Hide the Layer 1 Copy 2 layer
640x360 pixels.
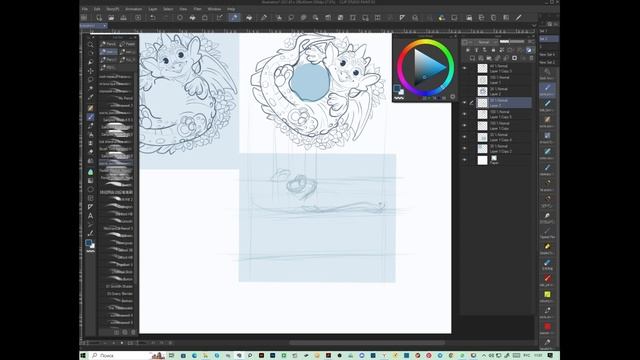464,148
